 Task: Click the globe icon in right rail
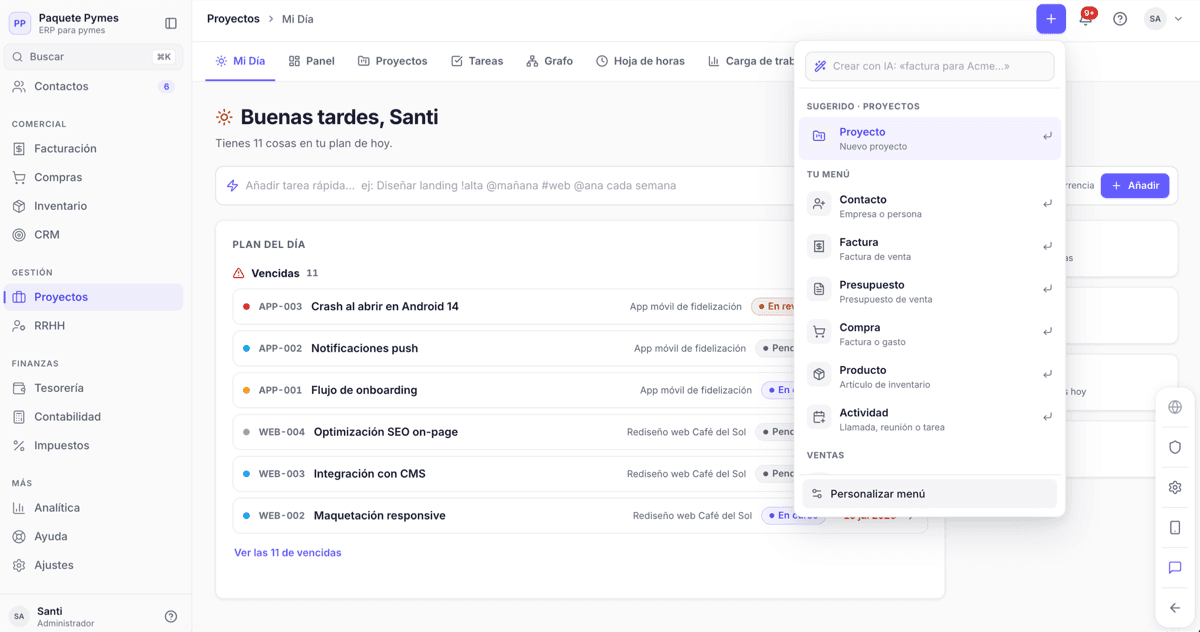point(1175,407)
